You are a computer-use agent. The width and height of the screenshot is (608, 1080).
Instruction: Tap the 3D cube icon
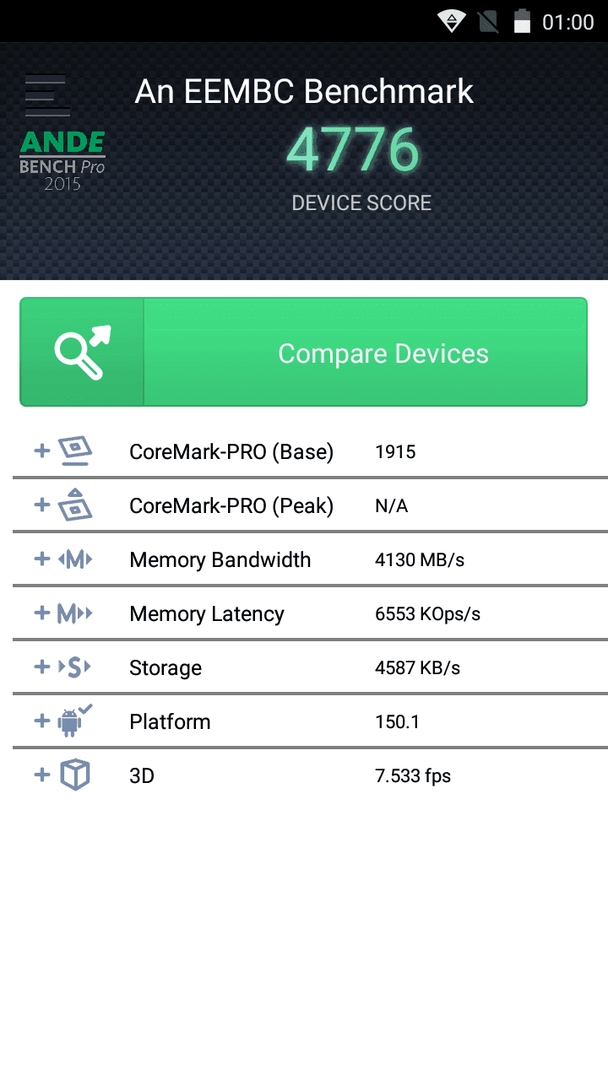pyautogui.click(x=75, y=775)
